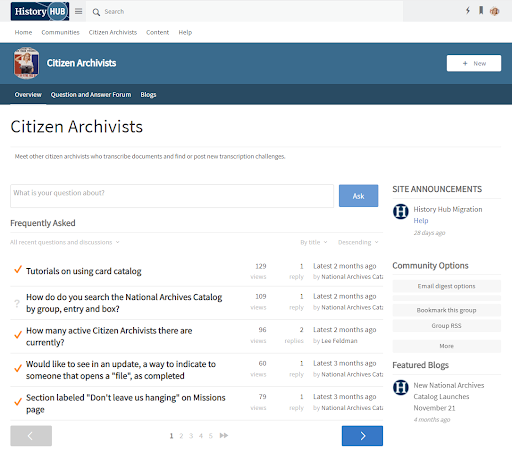Click the magnifier search icon
Image resolution: width=512 pixels, height=451 pixels.
[x=96, y=12]
